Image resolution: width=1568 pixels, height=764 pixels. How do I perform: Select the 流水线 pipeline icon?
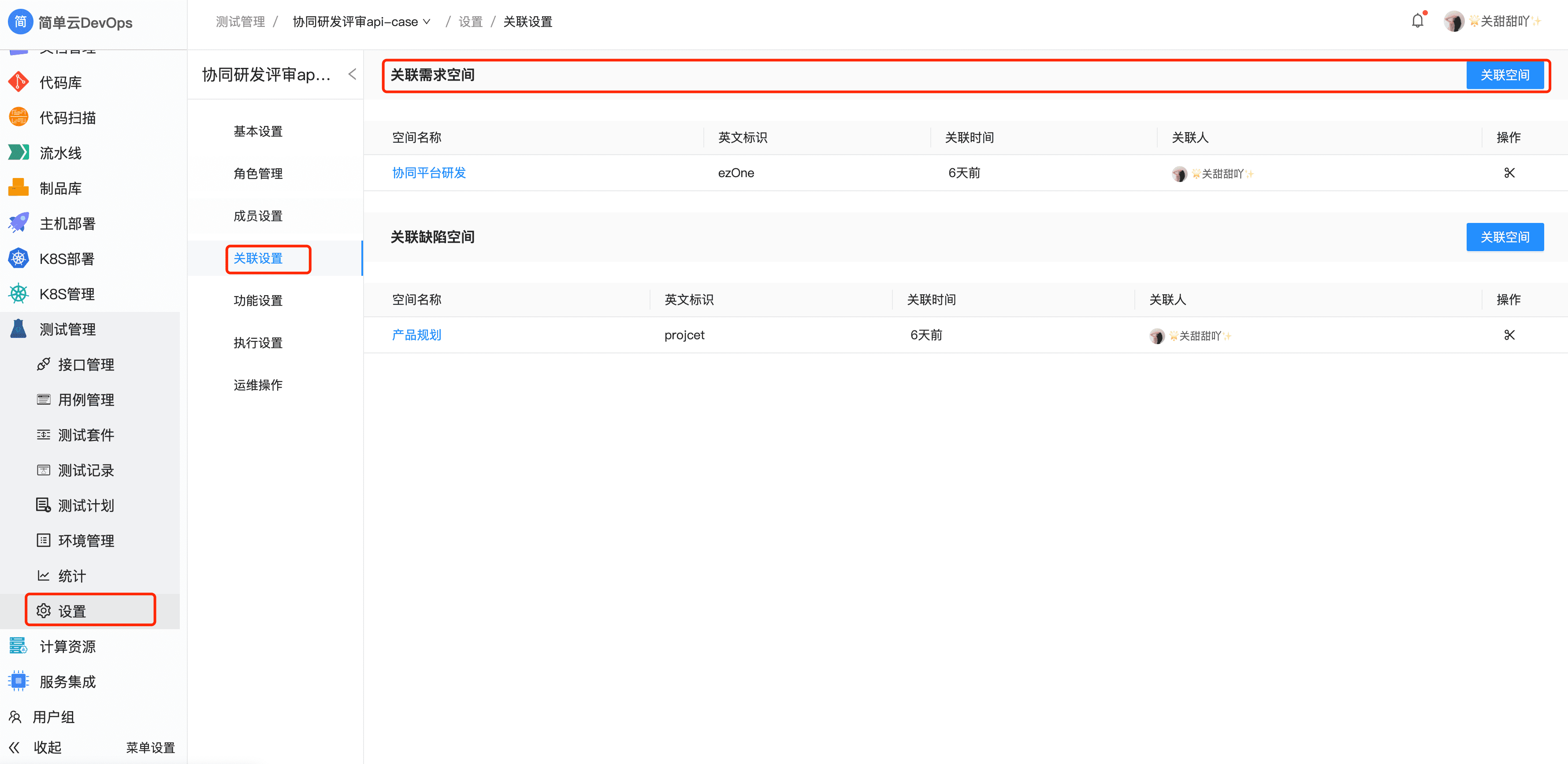(x=18, y=153)
